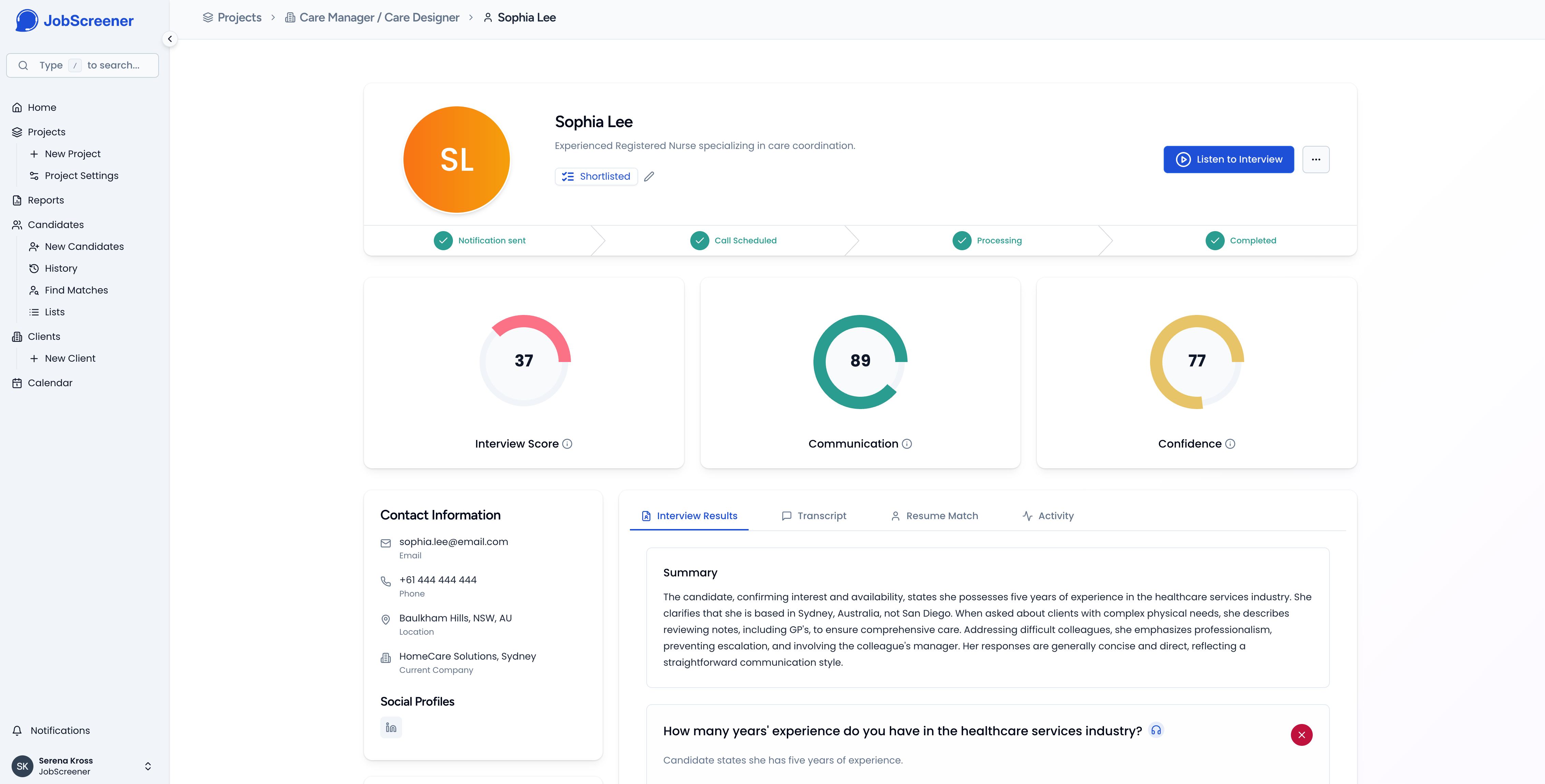Expand the Serena Kross account switcher
This screenshot has width=1545, height=784.
[x=148, y=766]
